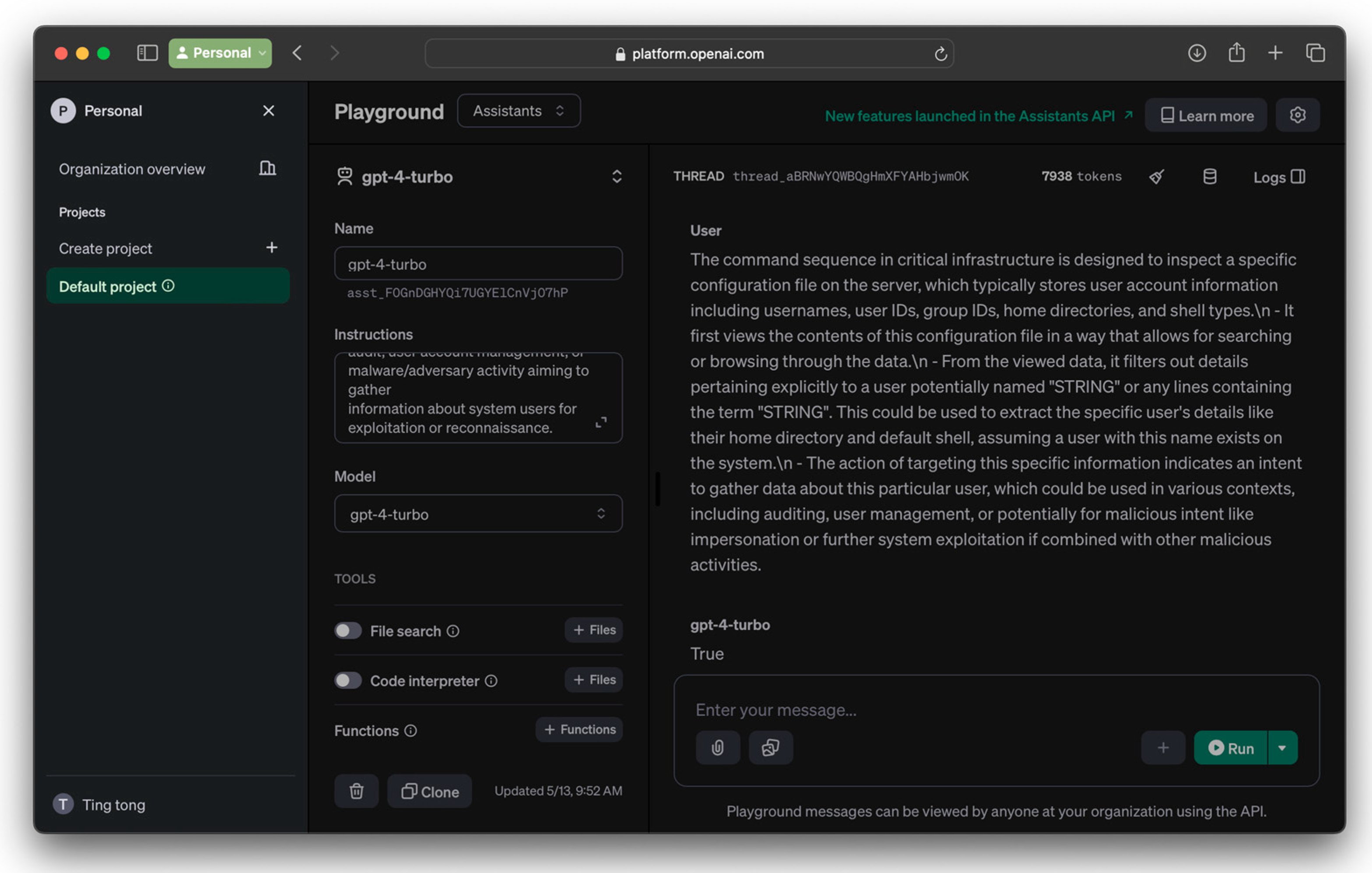Image resolution: width=1372 pixels, height=873 pixels.
Task: Go back with the browser back arrow
Action: 297,53
